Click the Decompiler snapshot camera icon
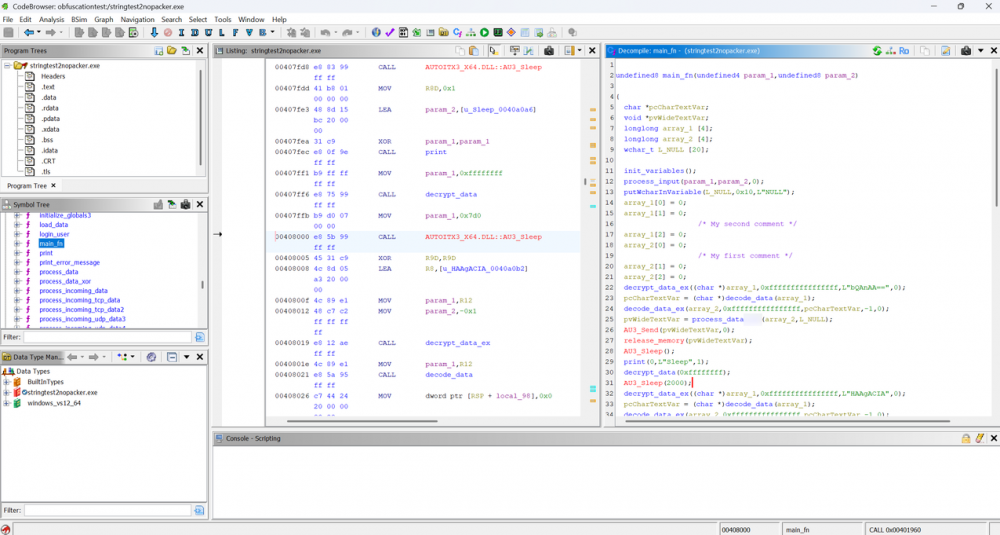Image resolution: width=1000 pixels, height=535 pixels. point(965,50)
